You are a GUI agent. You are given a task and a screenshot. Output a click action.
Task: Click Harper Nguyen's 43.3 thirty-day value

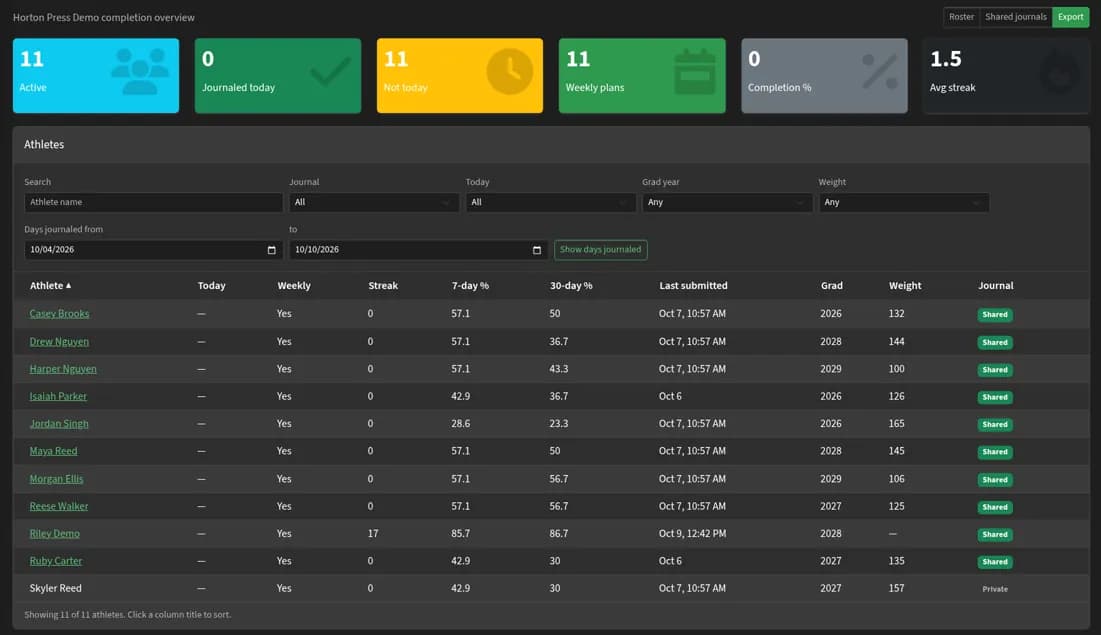coord(559,369)
